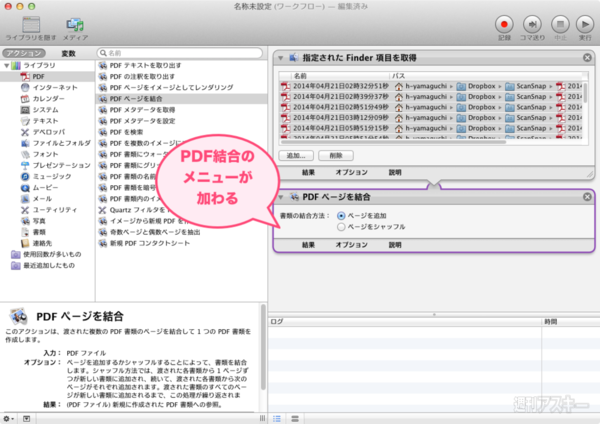This screenshot has height=424, width=600.
Task: Select the 書類 category icon
Action: point(25,232)
